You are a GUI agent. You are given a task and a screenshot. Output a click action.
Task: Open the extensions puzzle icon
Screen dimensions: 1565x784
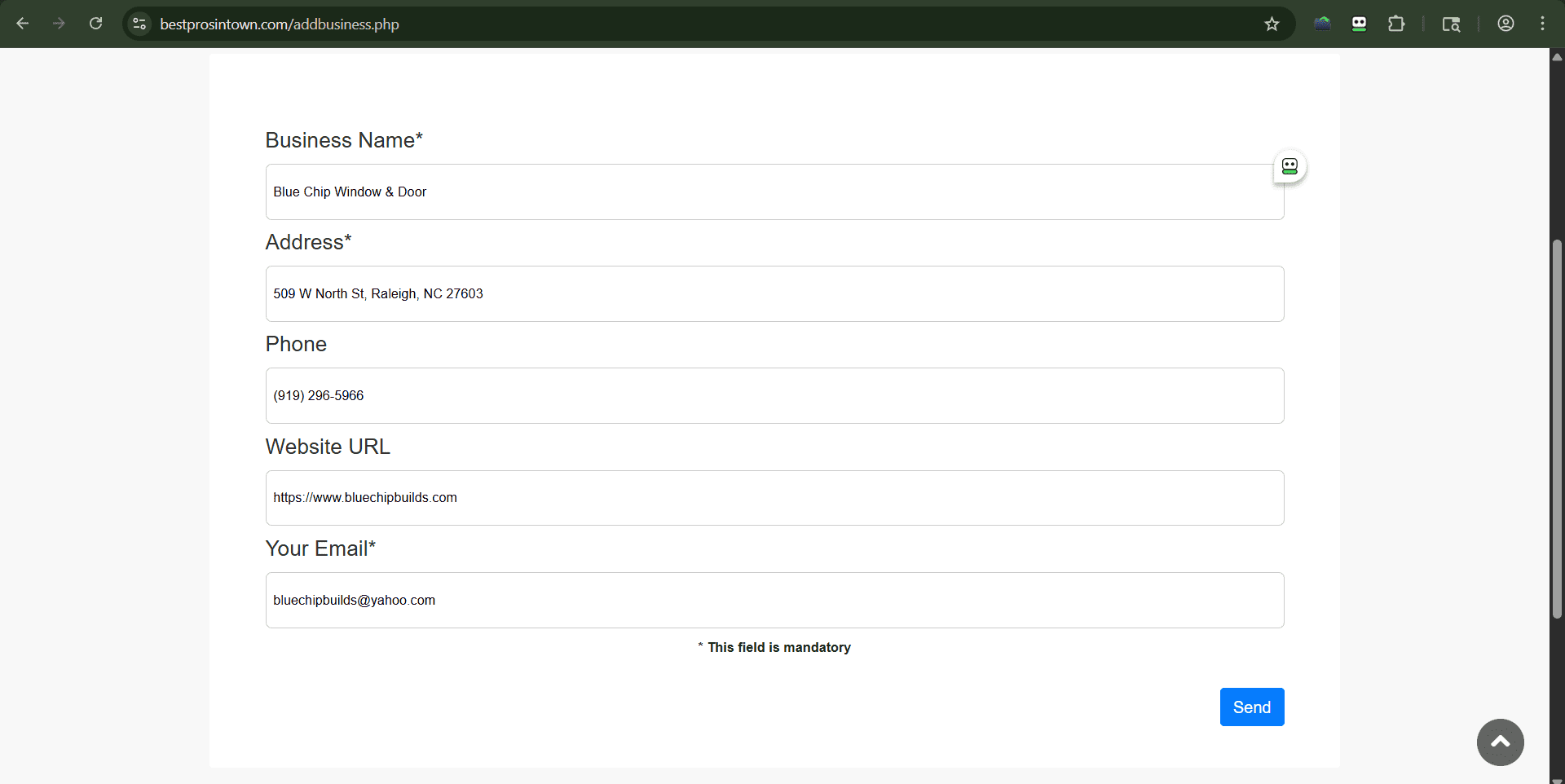[x=1396, y=24]
